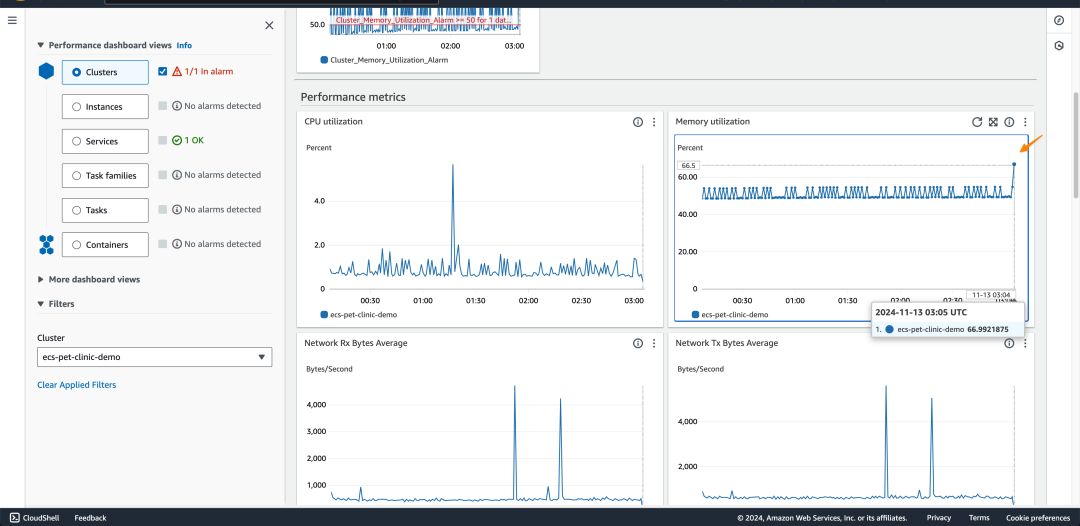Open Network Rx Bytes Average info icon

638,343
